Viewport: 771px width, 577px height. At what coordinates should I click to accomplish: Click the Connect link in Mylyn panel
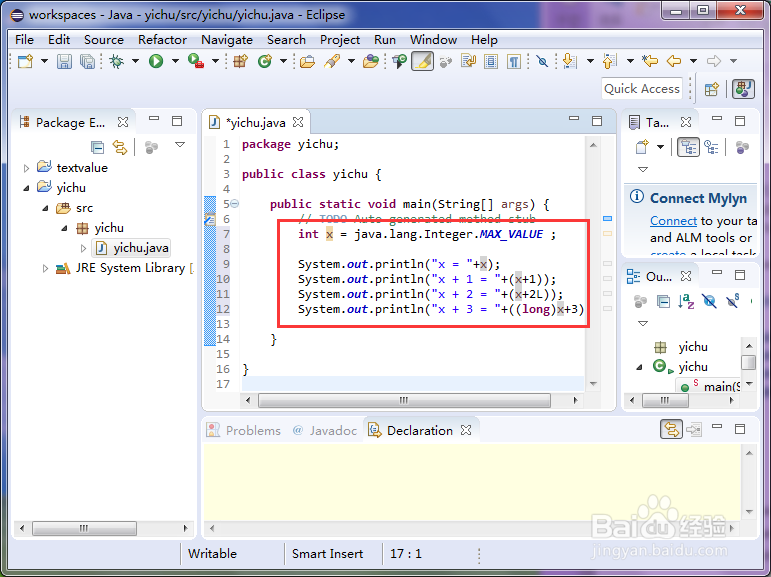(x=673, y=221)
